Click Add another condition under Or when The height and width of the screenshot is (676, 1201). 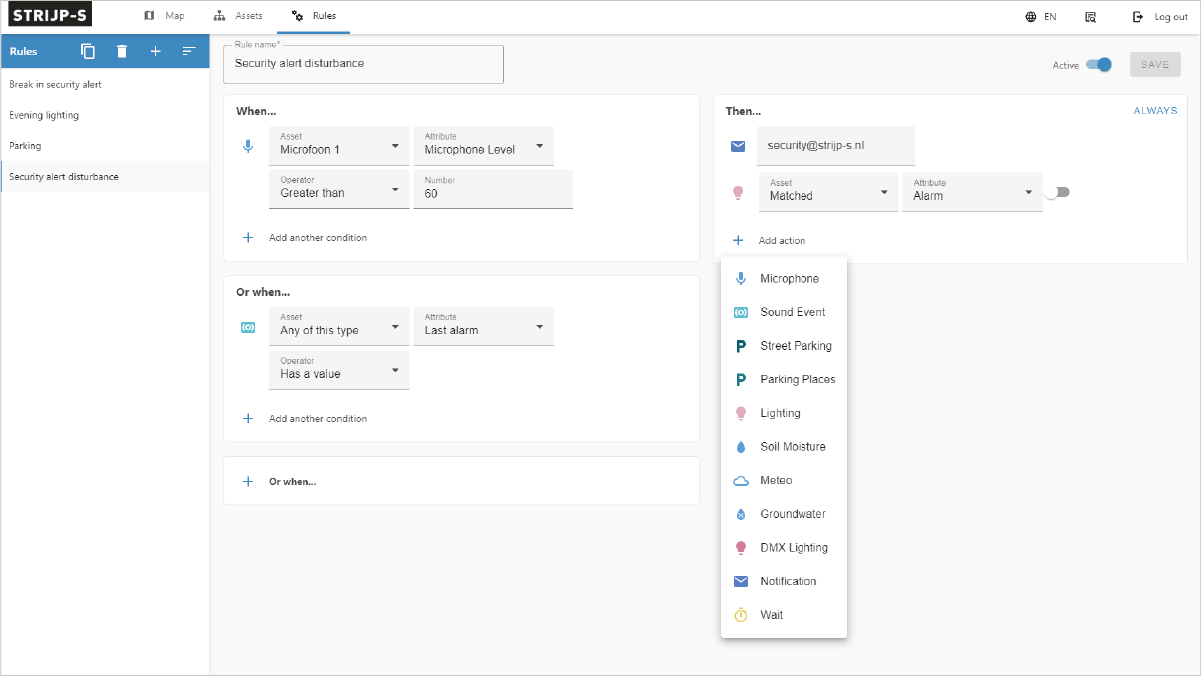tap(318, 419)
